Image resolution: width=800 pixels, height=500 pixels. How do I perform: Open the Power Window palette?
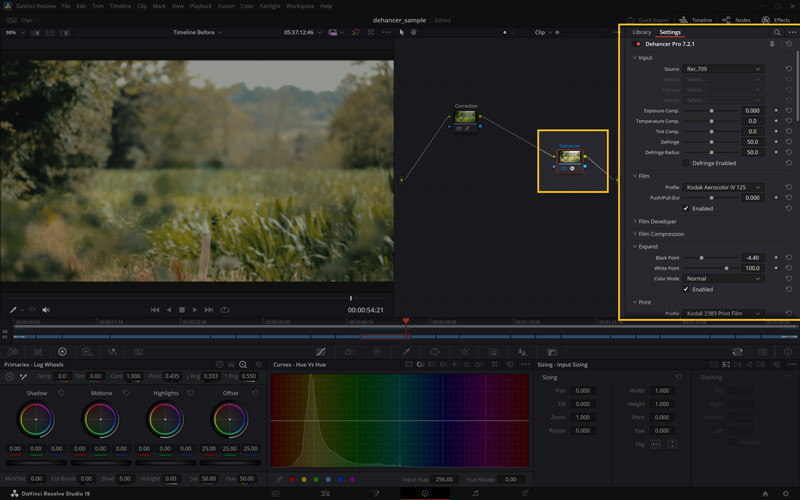435,352
